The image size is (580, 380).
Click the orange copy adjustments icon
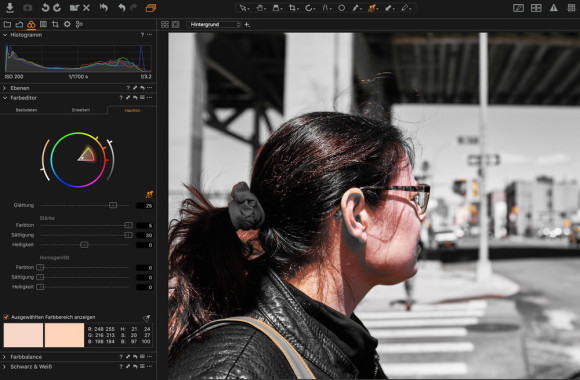tap(151, 8)
